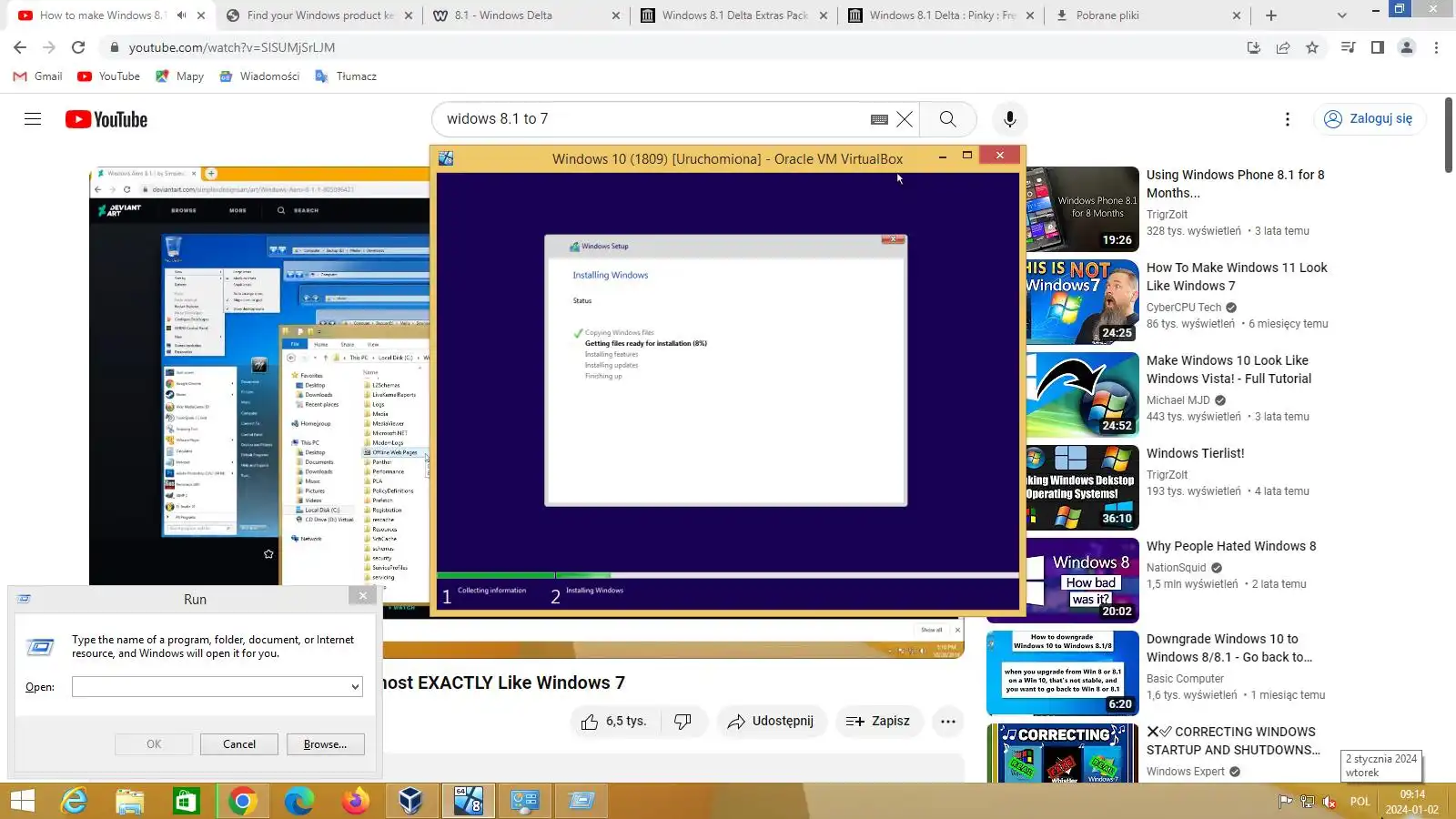Screen dimensions: 1456x819
Task: Click the volume icon in the system tray
Action: (x=1330, y=802)
